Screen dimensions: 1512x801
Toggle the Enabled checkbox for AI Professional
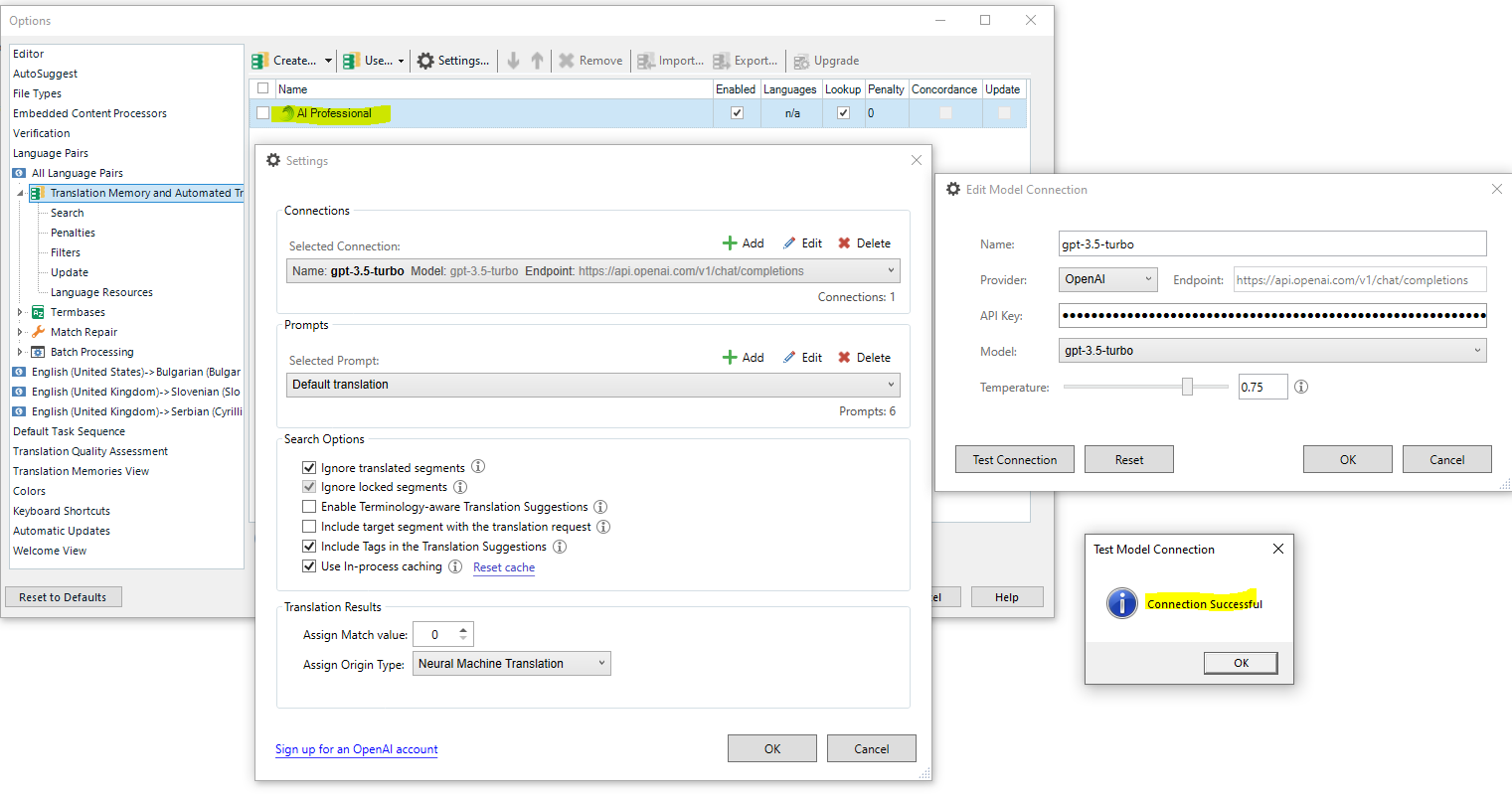tap(736, 112)
